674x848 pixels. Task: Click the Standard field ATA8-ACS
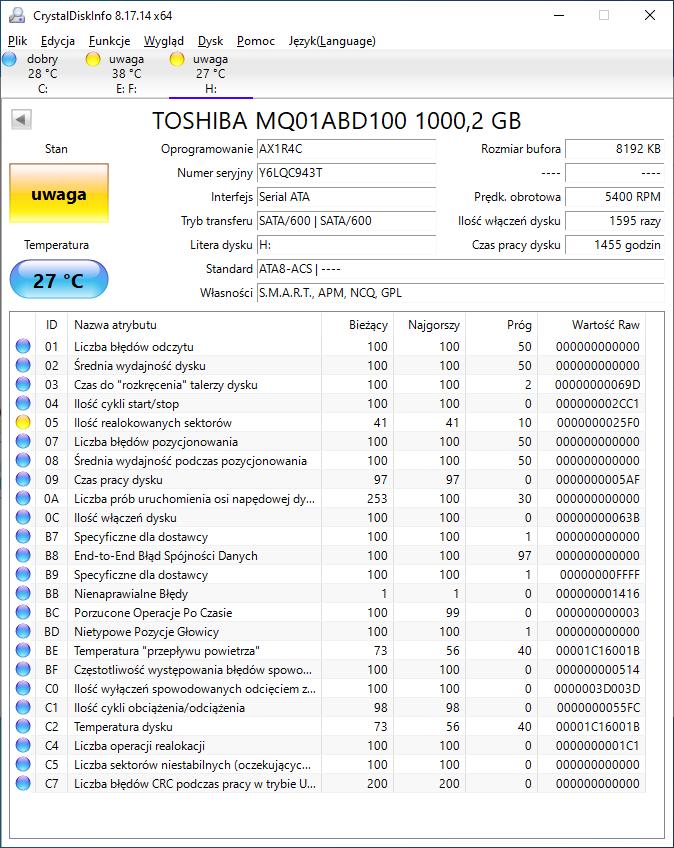click(x=460, y=269)
